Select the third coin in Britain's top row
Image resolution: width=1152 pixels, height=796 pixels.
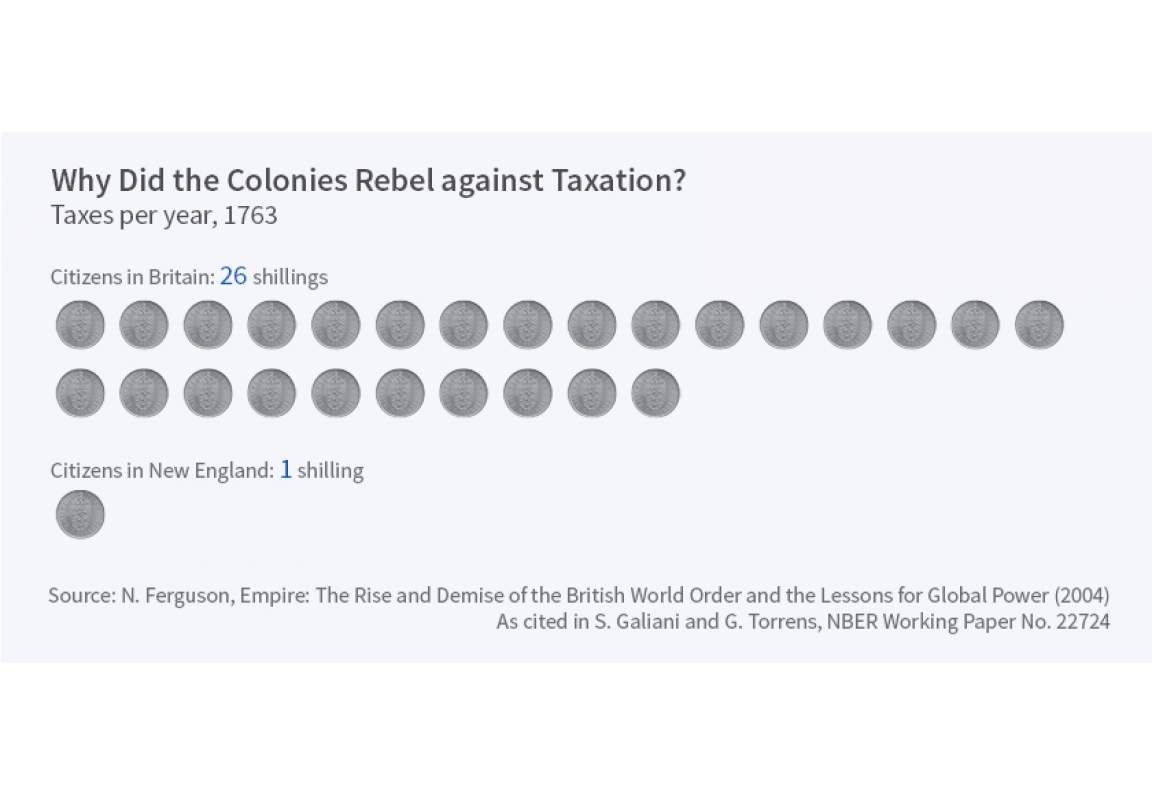coord(208,325)
